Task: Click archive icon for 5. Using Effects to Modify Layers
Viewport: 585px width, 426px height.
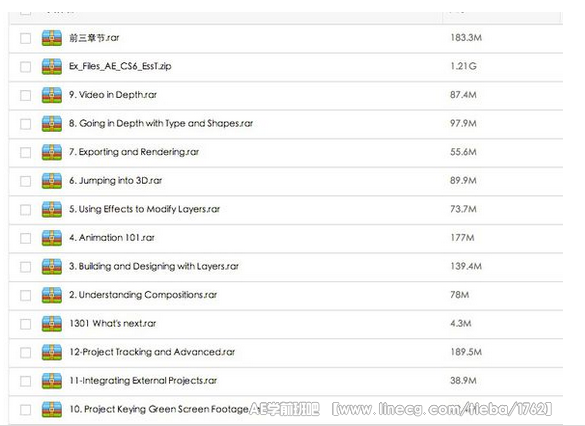Action: pyautogui.click(x=52, y=210)
